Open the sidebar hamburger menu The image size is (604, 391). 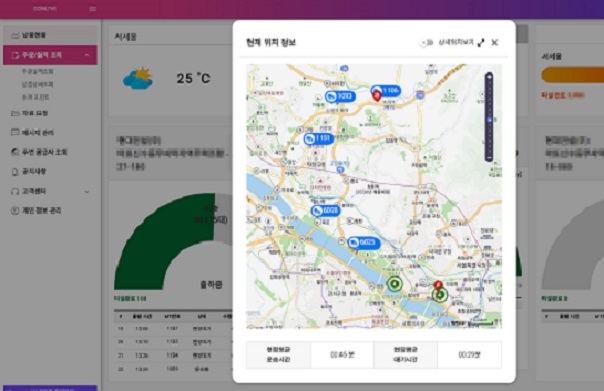(93, 8)
